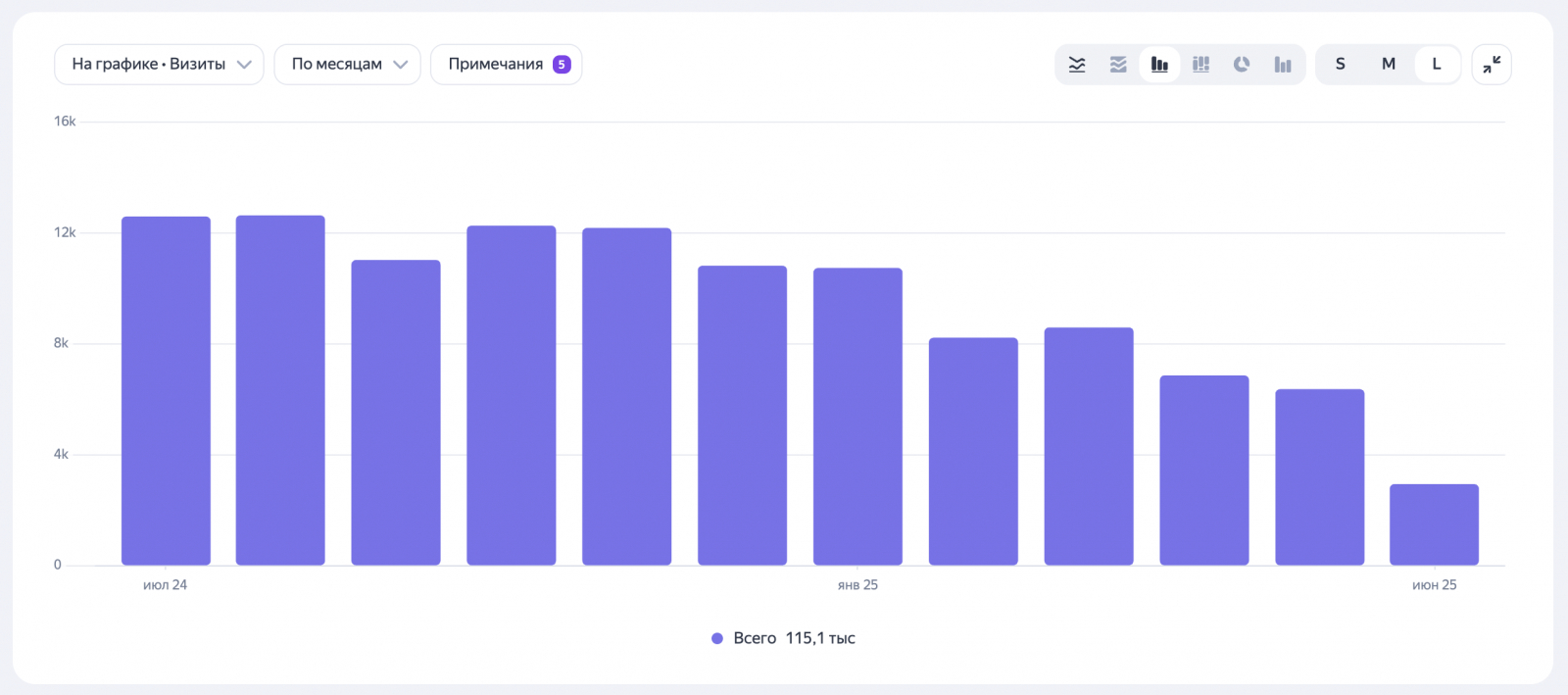Click the 'июл 24' bar
Viewport: 1568px width, 695px height.
point(166,392)
